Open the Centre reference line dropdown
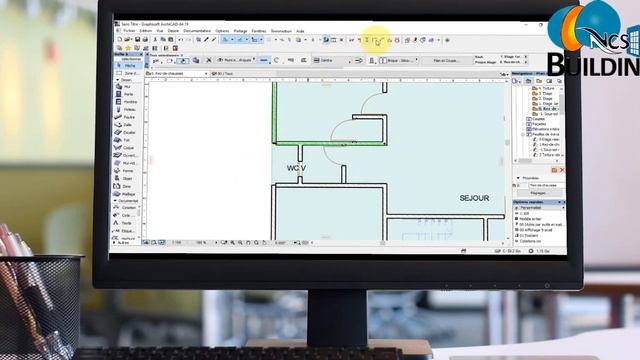 point(332,60)
